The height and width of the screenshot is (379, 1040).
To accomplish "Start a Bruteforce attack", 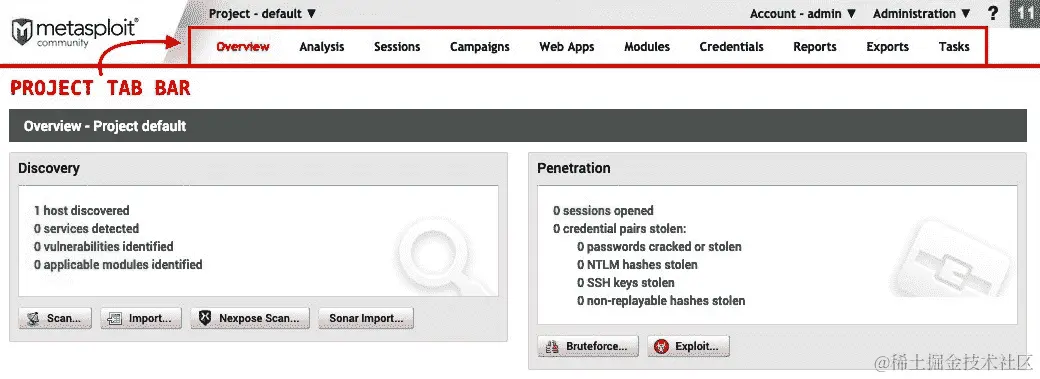I will [588, 346].
